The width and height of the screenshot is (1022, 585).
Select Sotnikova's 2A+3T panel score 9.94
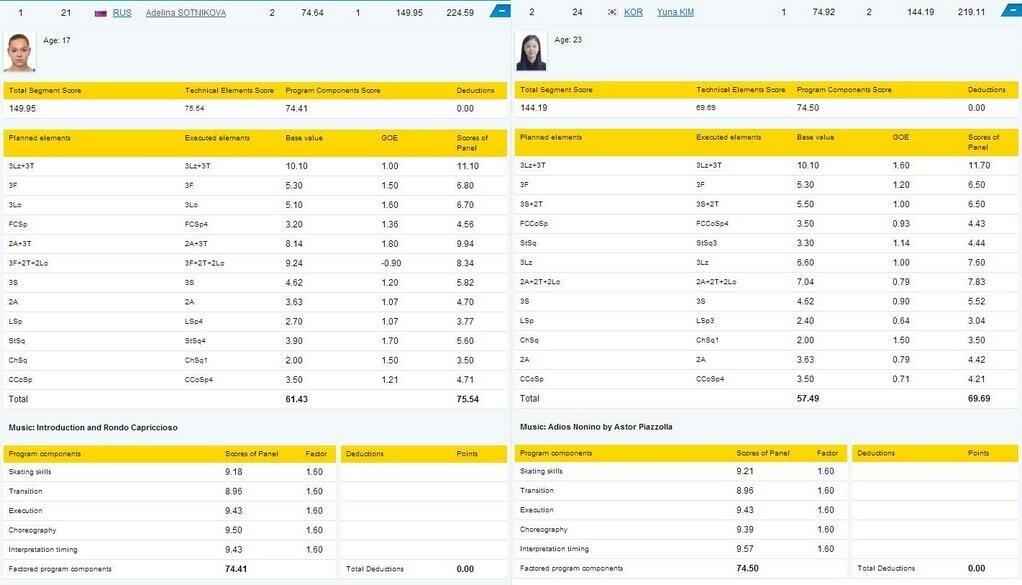click(x=465, y=244)
